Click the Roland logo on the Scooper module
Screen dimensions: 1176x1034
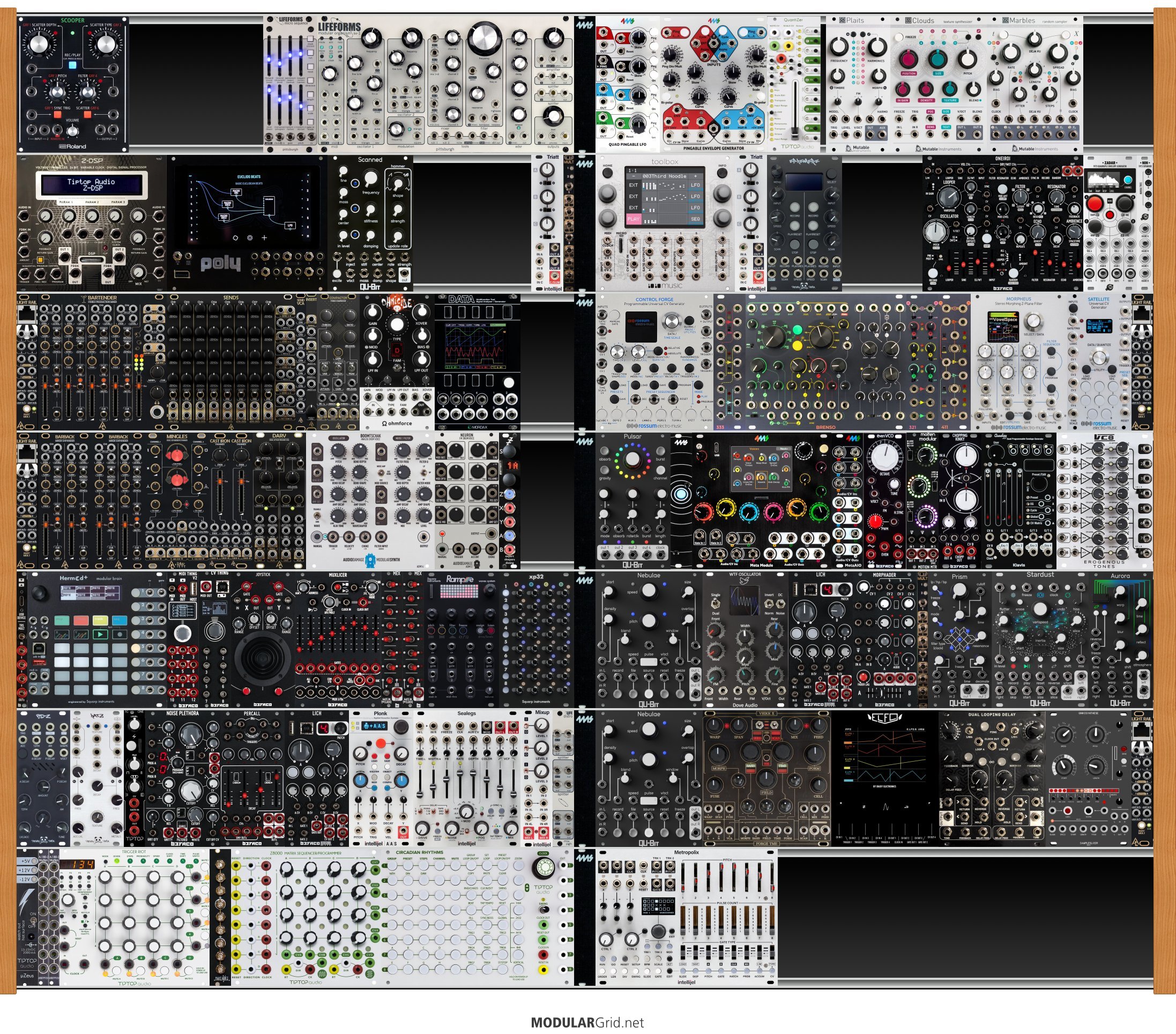[x=72, y=146]
